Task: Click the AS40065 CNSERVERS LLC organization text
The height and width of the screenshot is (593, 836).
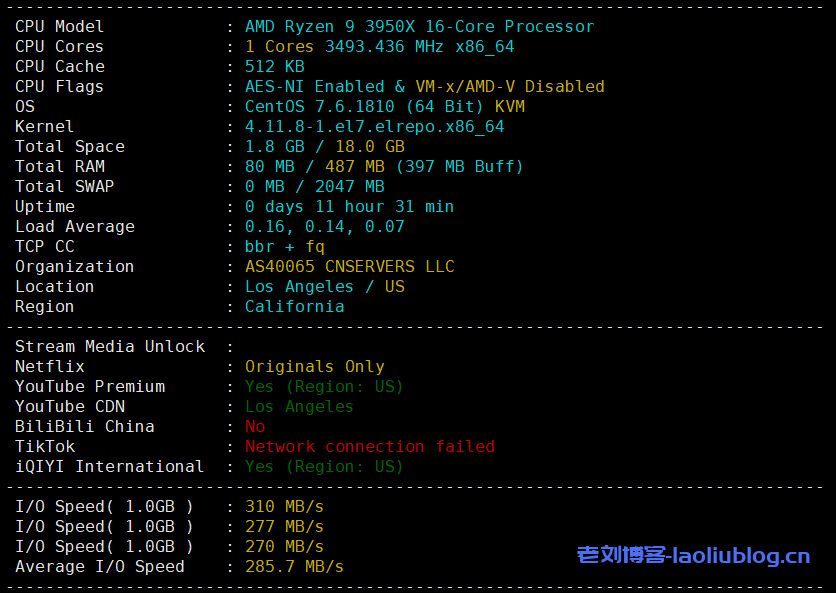Action: (349, 267)
